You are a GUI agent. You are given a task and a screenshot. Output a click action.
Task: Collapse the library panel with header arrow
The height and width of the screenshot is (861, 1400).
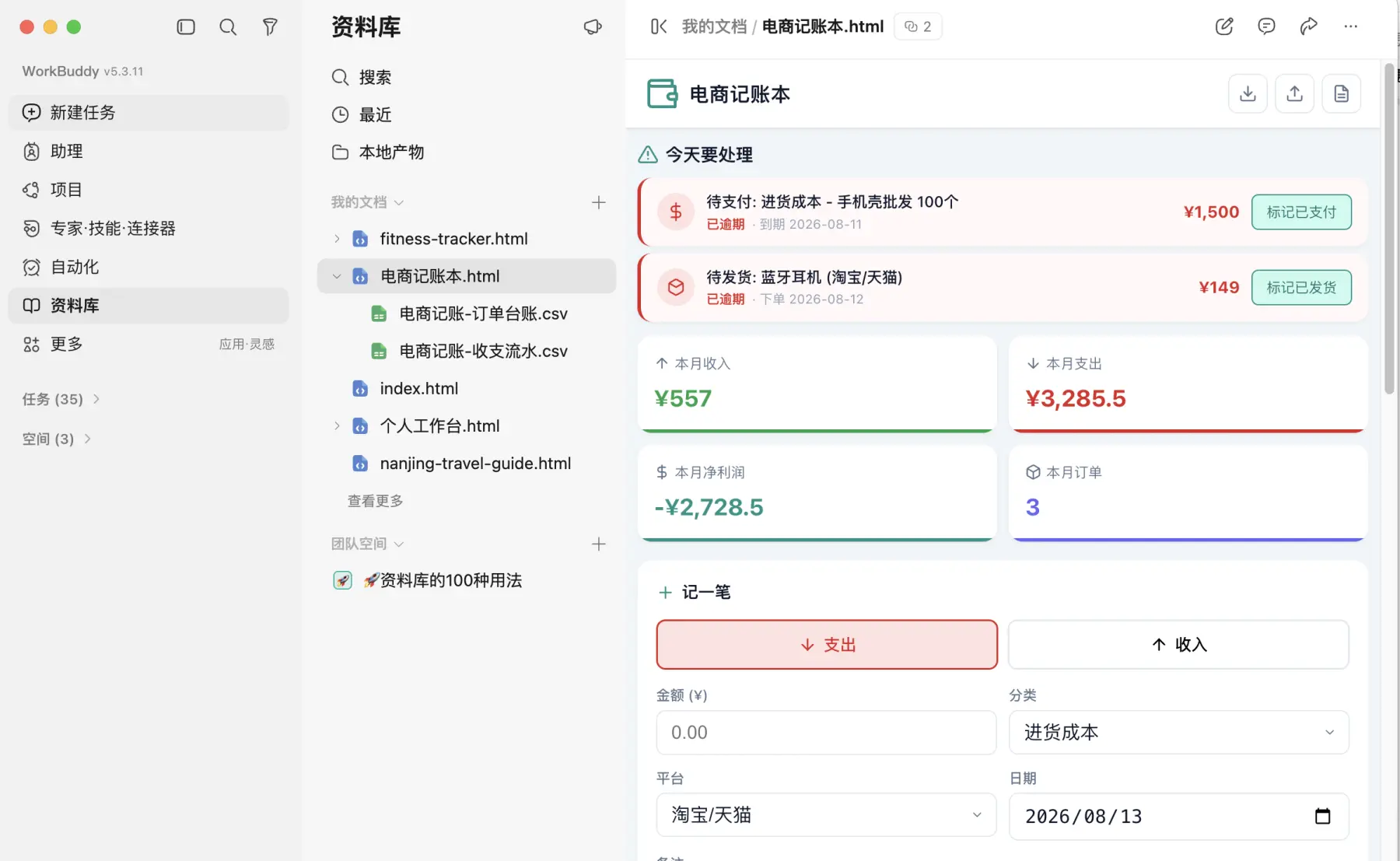(659, 26)
